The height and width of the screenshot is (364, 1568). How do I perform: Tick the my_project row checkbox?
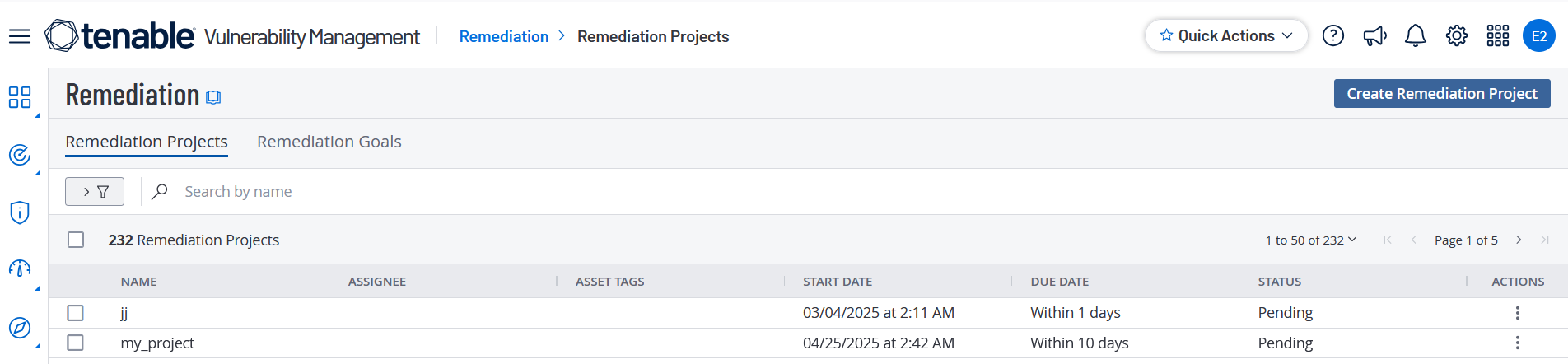(x=76, y=343)
